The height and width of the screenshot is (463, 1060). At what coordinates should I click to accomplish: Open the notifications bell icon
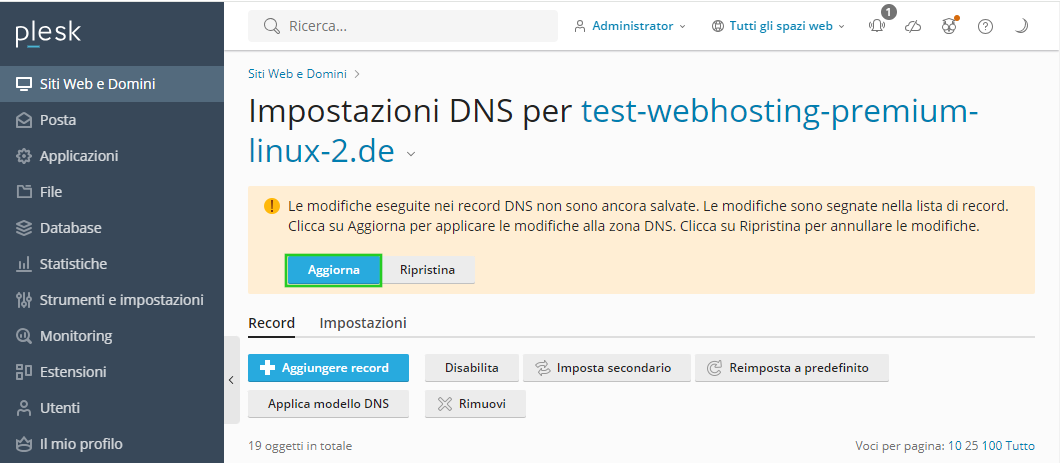pos(877,26)
